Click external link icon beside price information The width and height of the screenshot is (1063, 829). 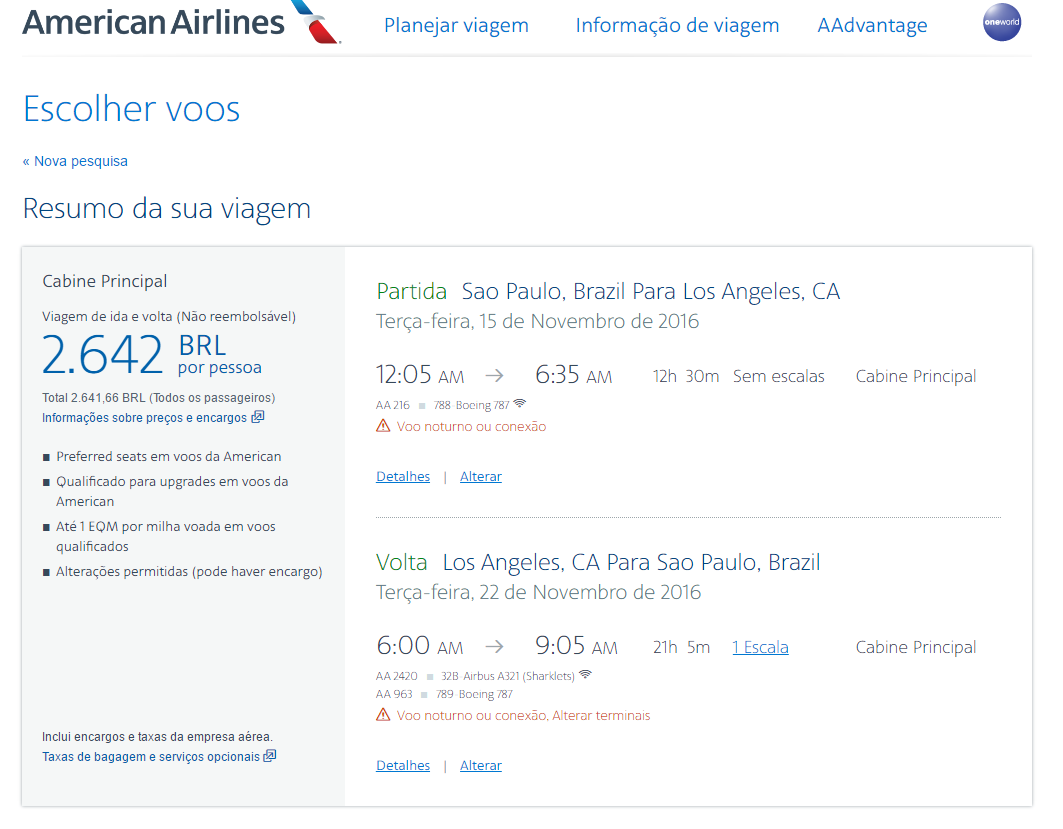[x=258, y=417]
